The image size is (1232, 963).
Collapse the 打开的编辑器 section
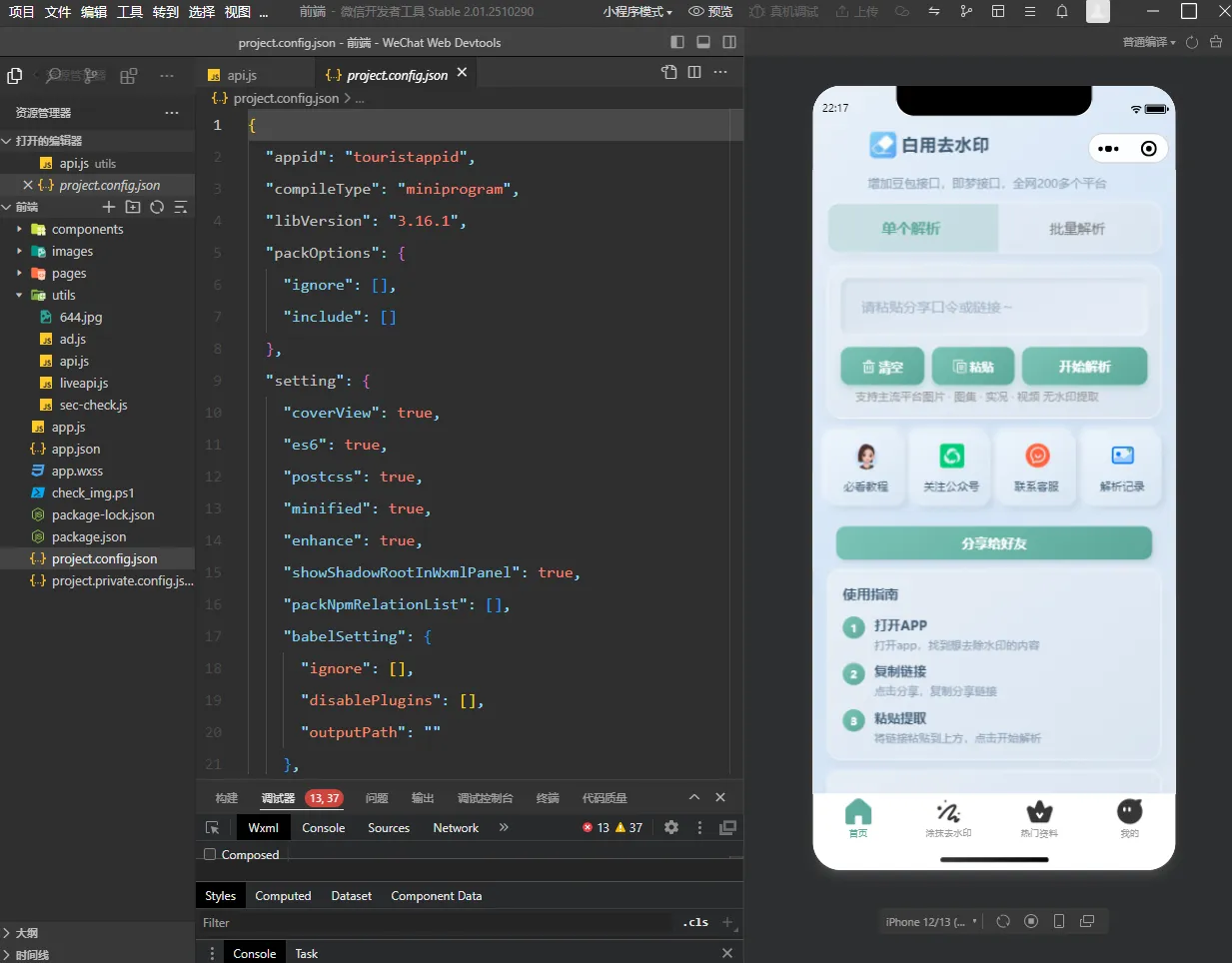[x=97, y=141]
